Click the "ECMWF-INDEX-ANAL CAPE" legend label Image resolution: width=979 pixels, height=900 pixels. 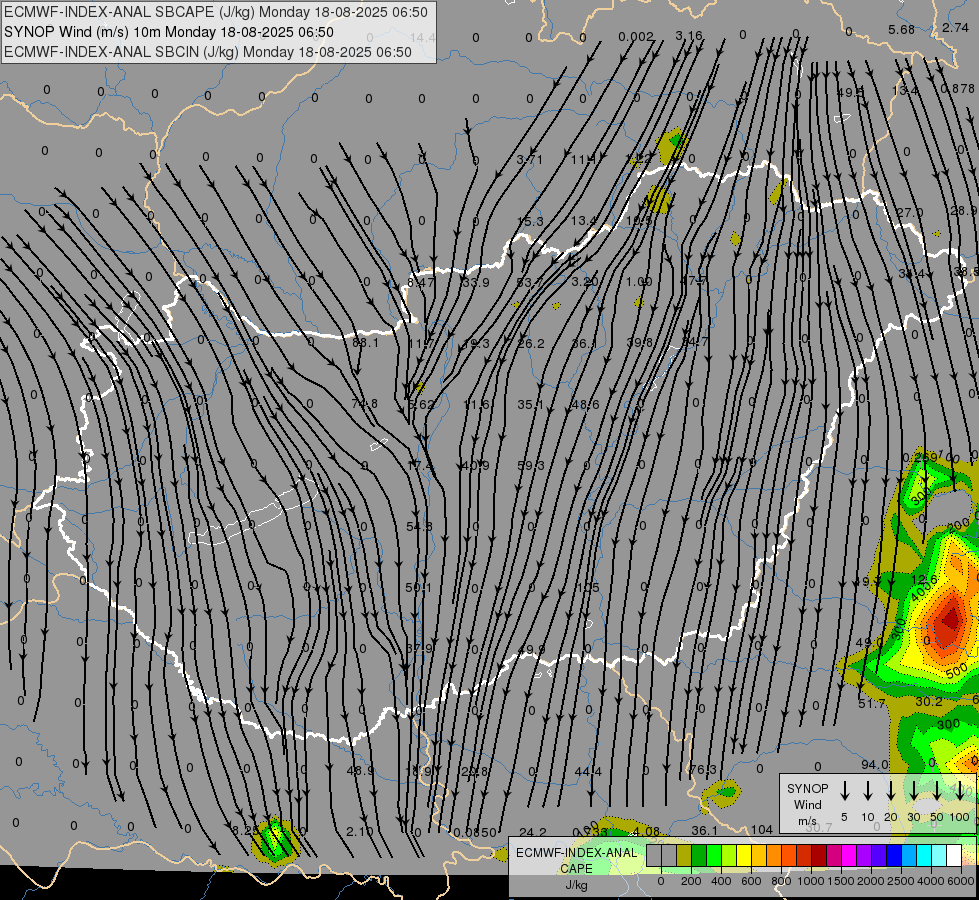point(576,860)
